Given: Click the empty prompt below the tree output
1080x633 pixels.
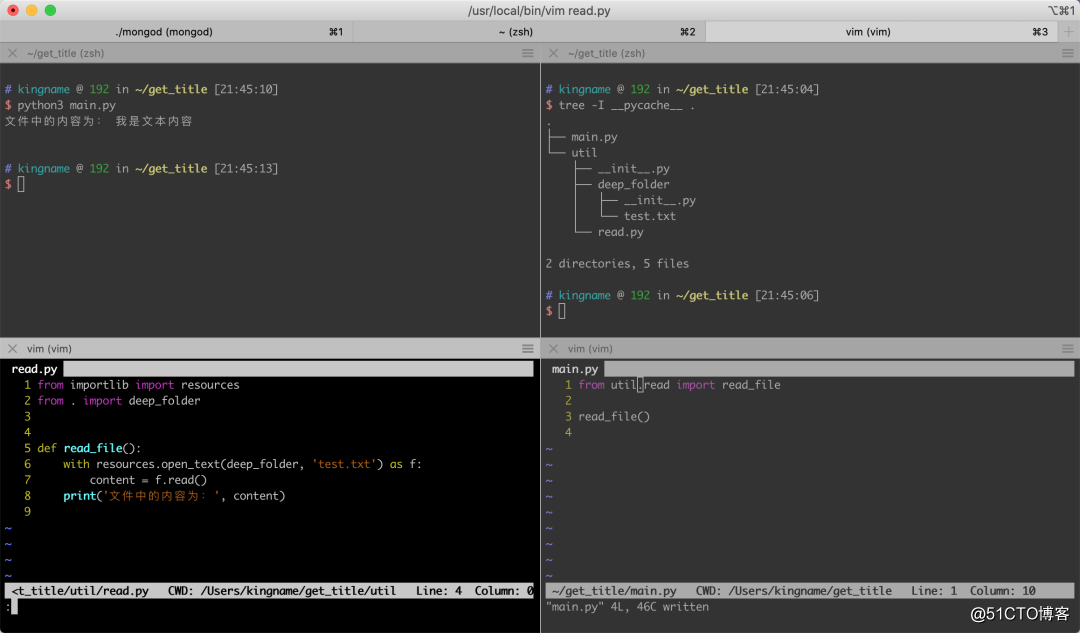Looking at the screenshot, I should pyautogui.click(x=562, y=311).
